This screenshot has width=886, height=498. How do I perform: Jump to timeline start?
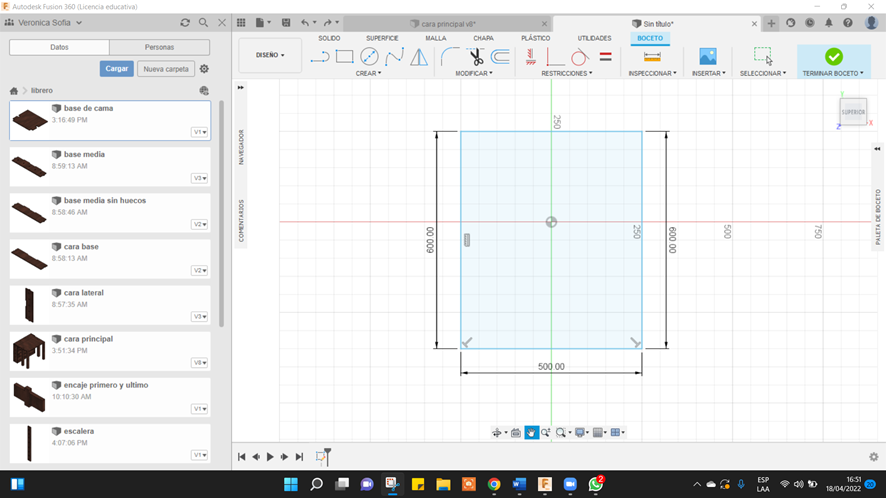point(241,457)
